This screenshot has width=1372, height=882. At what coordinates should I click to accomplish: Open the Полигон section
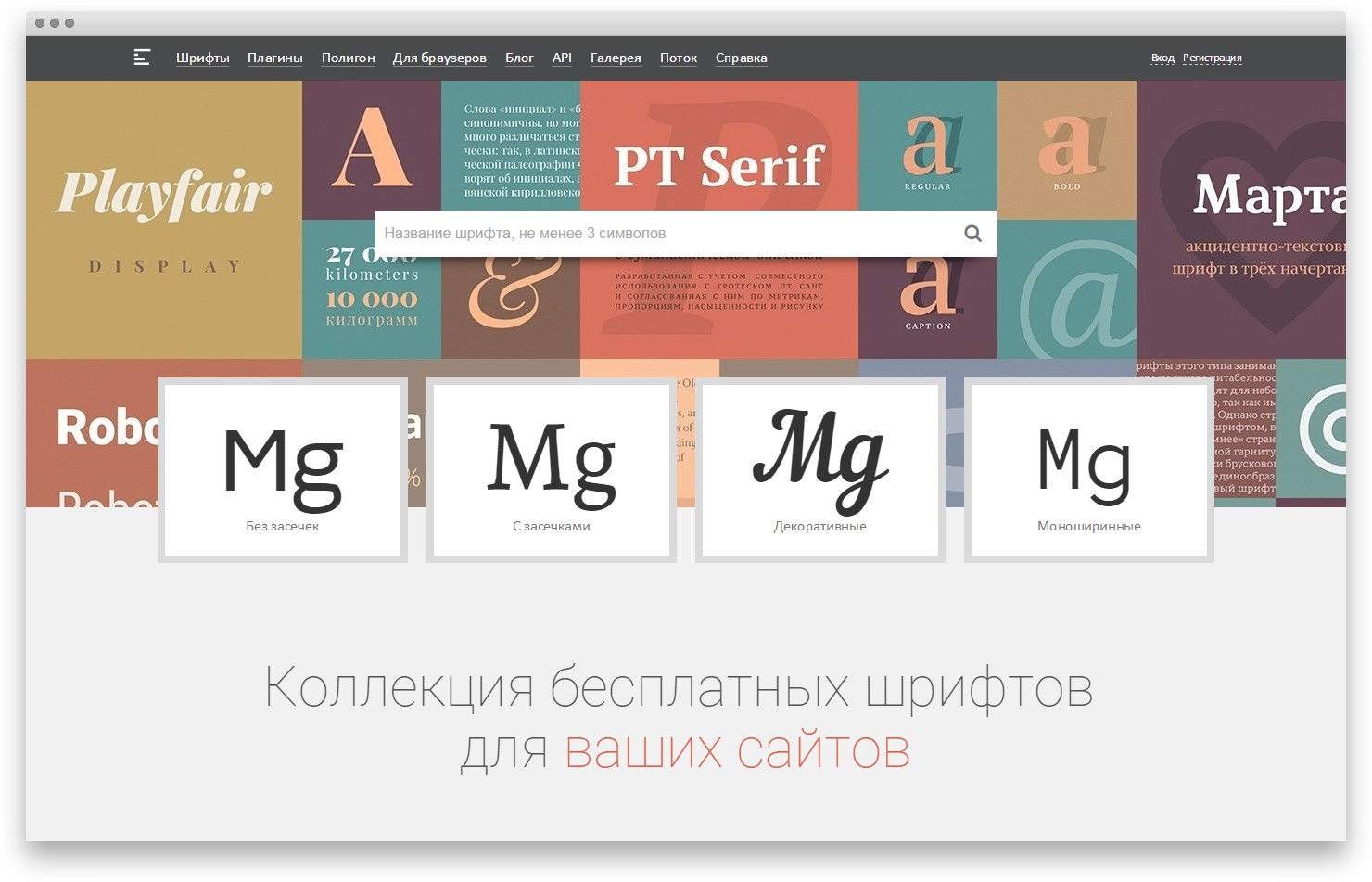click(x=349, y=58)
